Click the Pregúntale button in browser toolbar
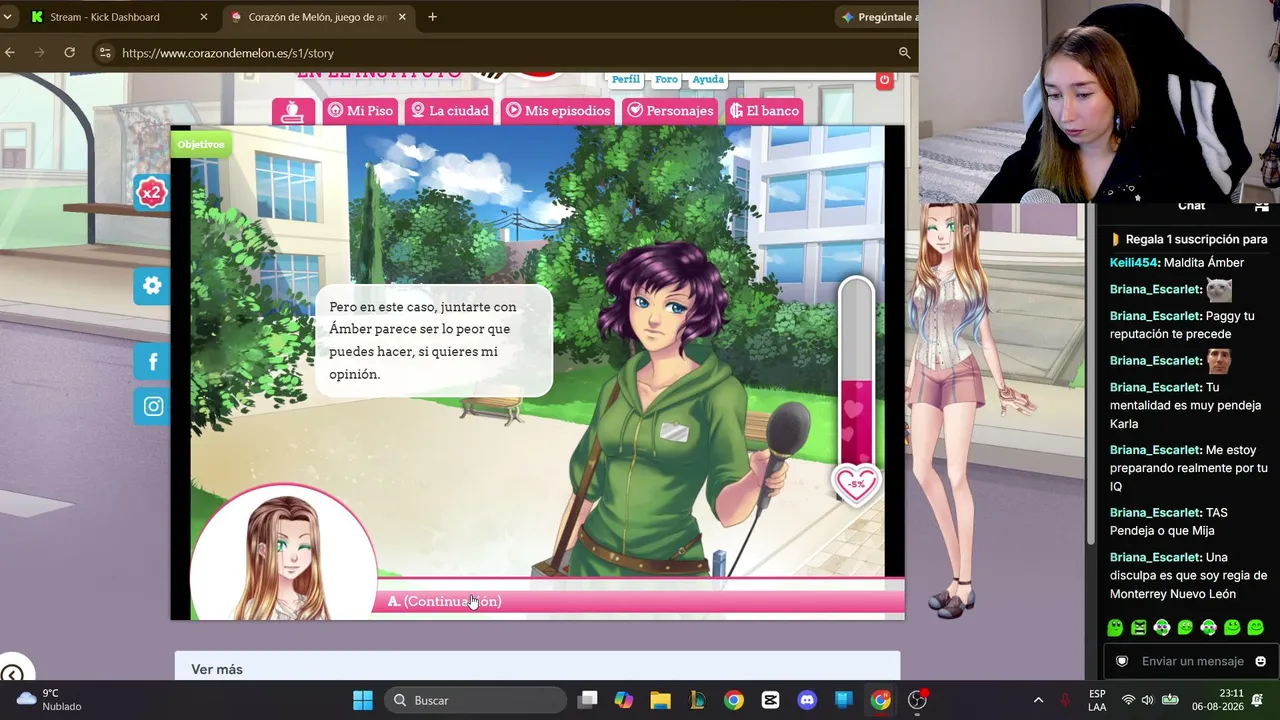 [877, 17]
